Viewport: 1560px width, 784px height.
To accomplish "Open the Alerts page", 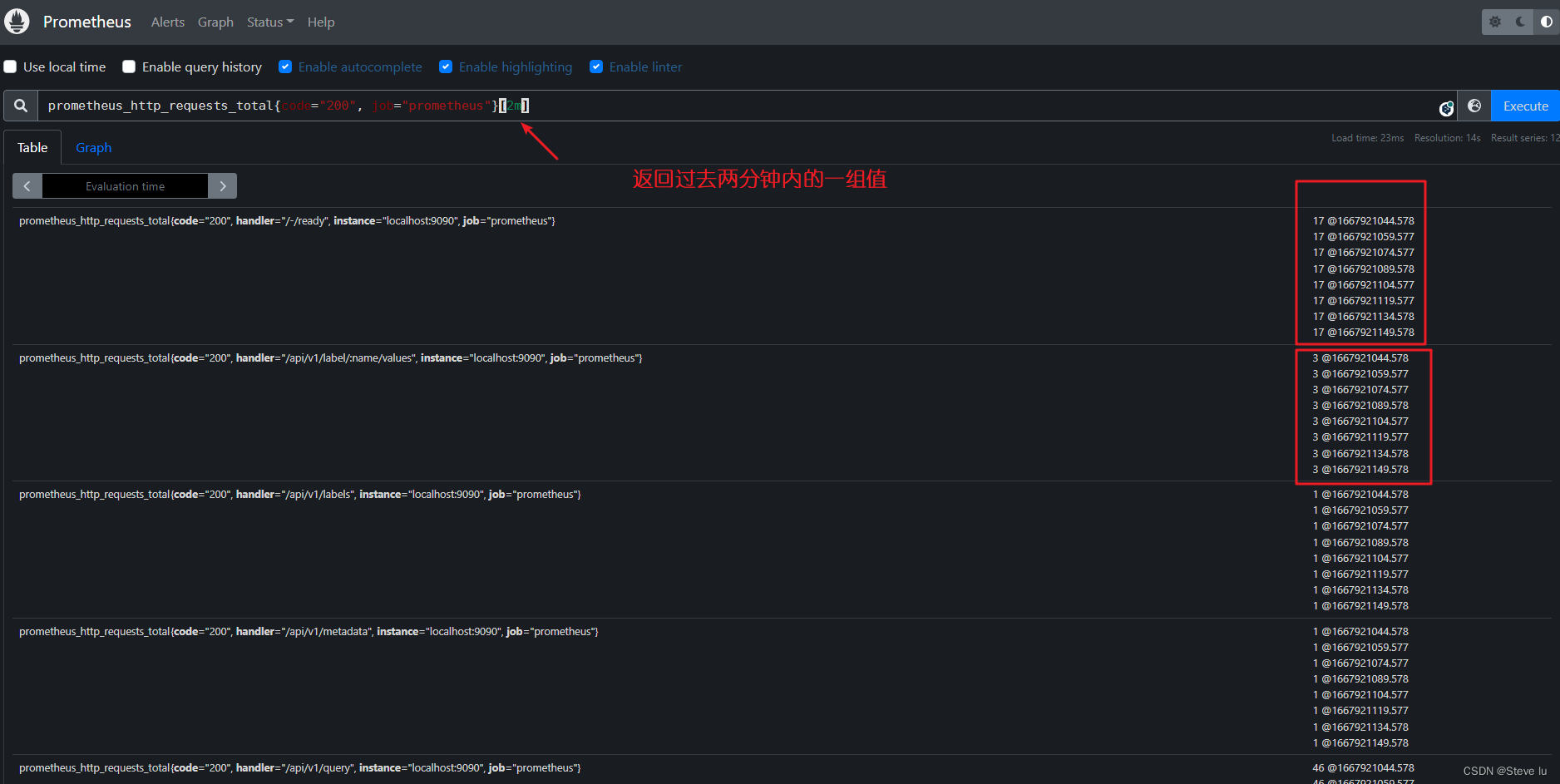I will click(168, 22).
